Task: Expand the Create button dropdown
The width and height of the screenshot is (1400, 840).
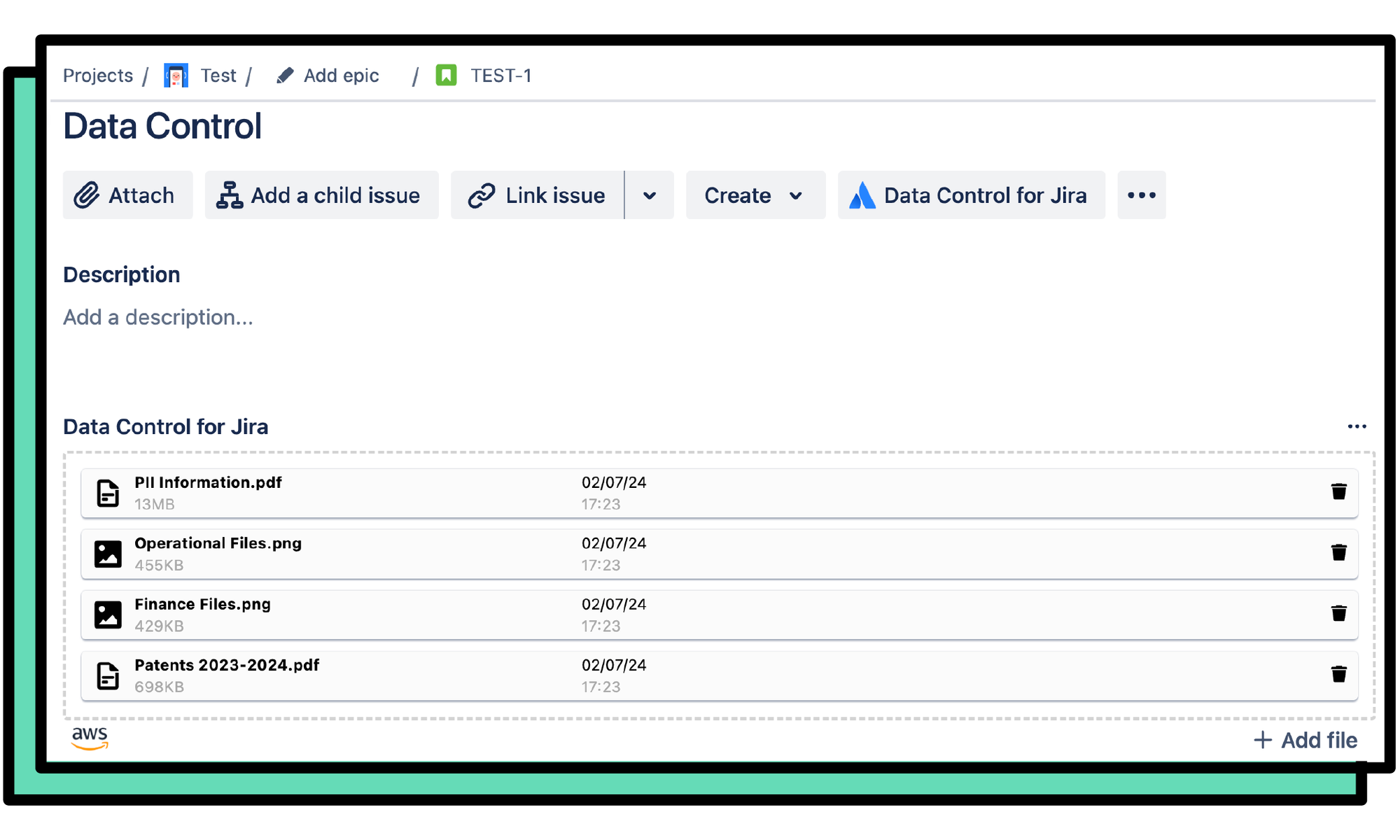Action: click(798, 195)
